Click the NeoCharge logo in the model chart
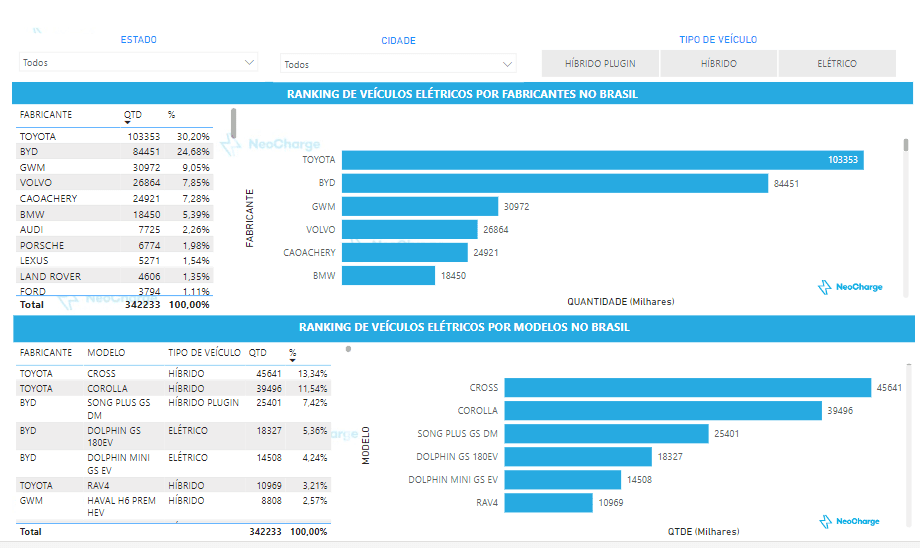 tap(850, 522)
